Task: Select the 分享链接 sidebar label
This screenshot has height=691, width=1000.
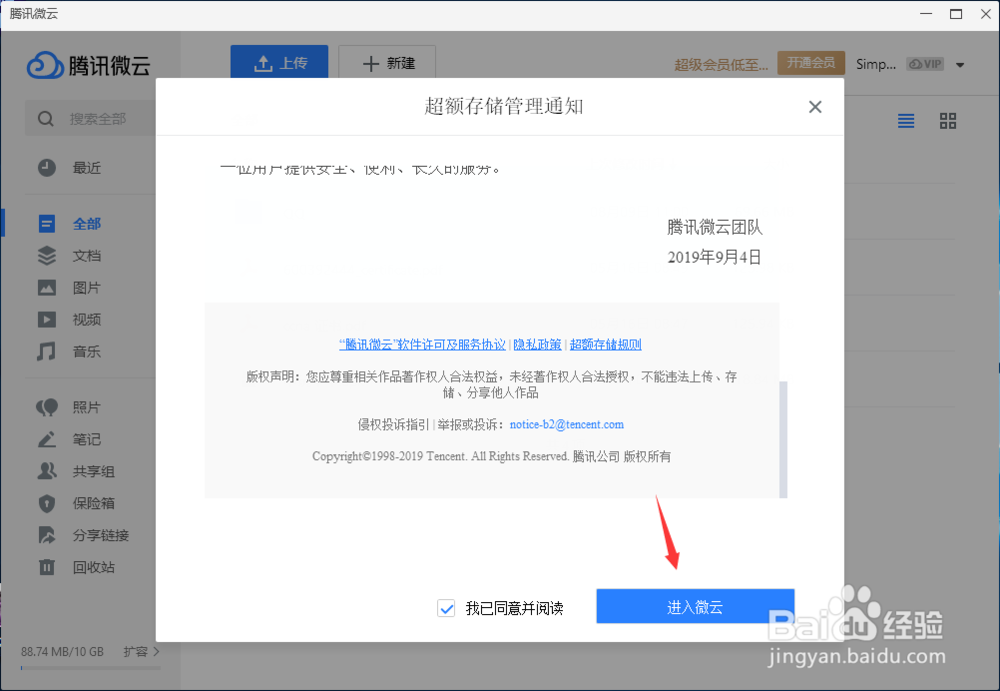Action: 101,535
